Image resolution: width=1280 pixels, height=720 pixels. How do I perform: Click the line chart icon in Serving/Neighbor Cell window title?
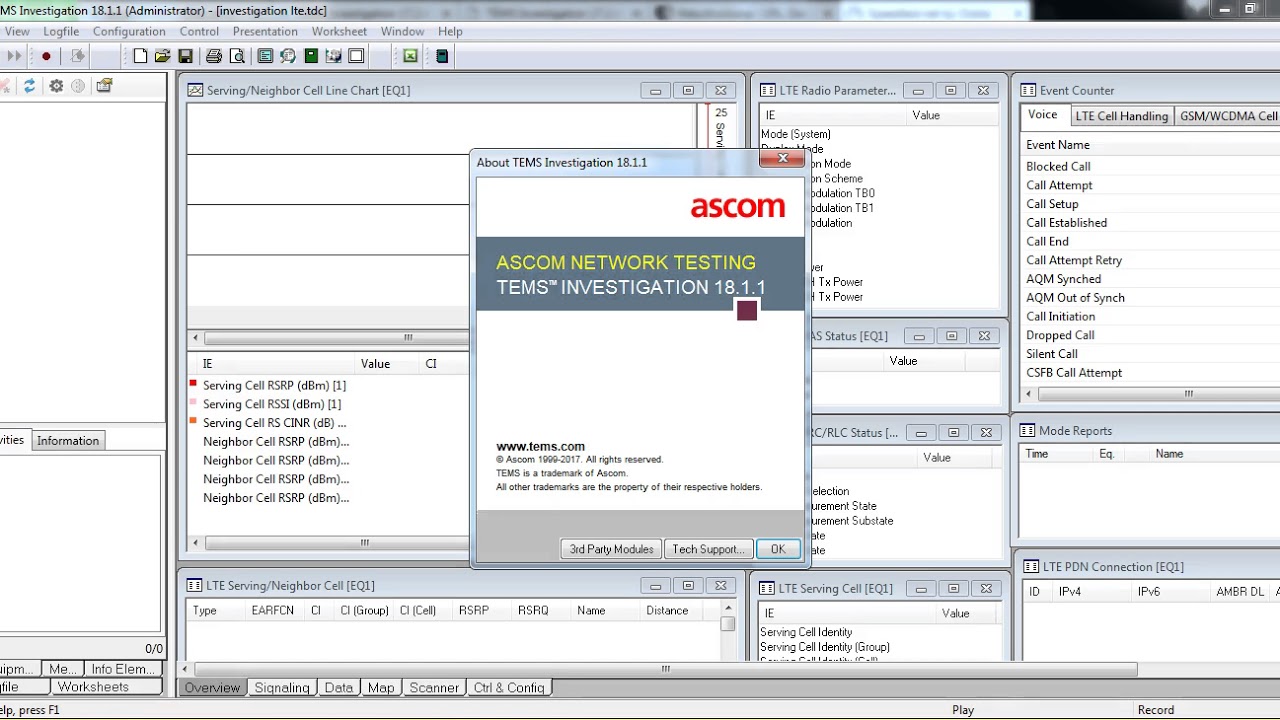coord(196,90)
